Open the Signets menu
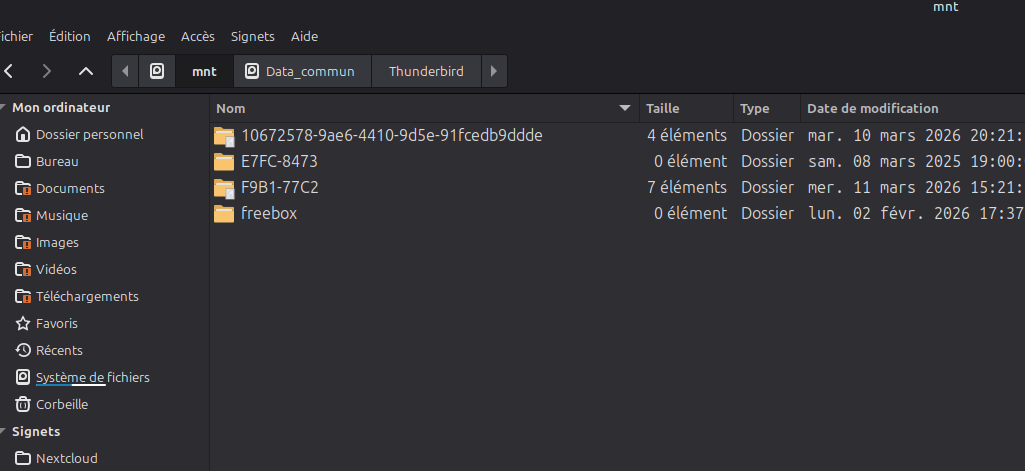This screenshot has height=471, width=1025. pyautogui.click(x=252, y=36)
